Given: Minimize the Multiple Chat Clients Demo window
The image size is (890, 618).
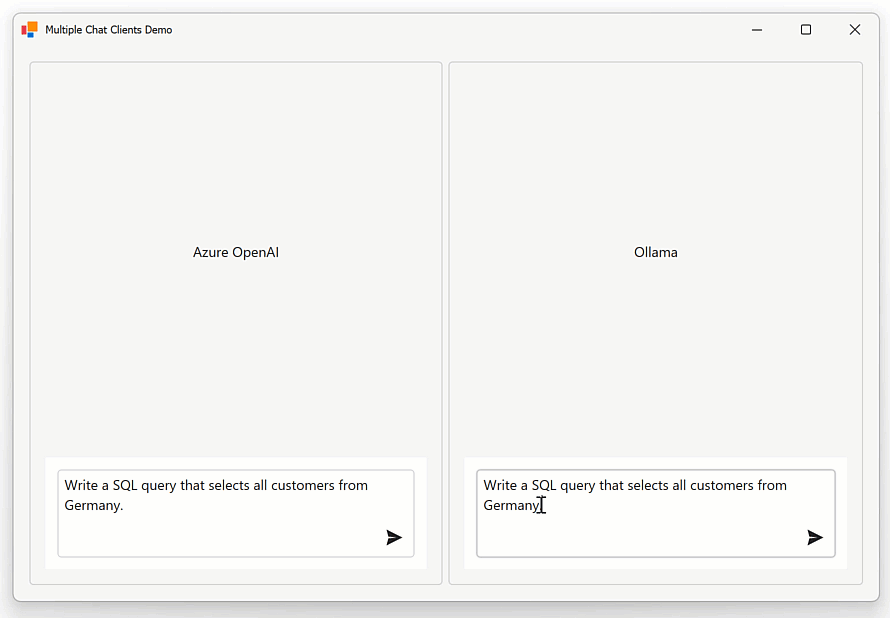Looking at the screenshot, I should click(756, 29).
